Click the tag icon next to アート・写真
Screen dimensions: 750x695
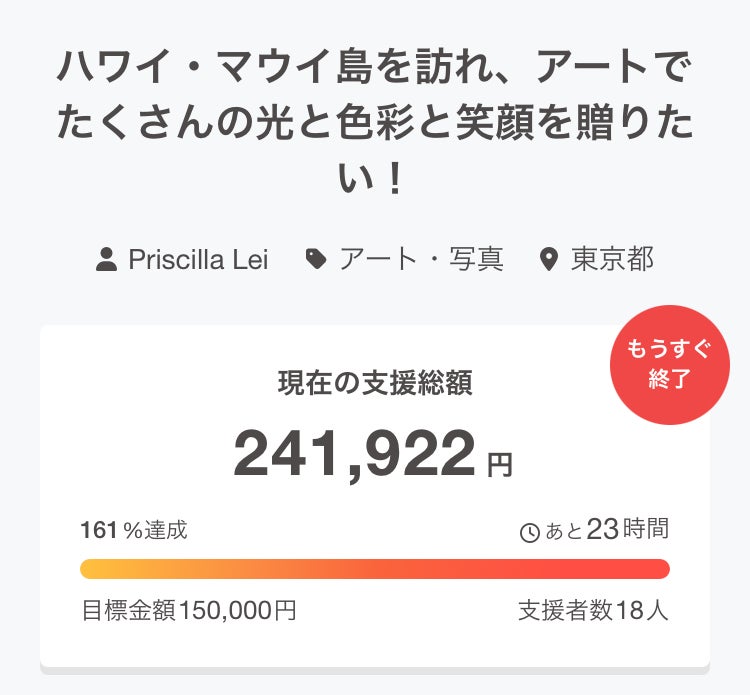[316, 260]
